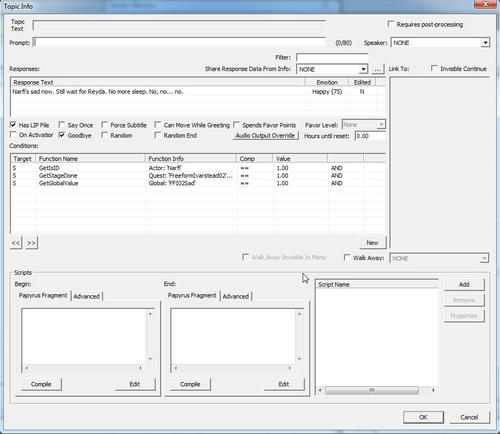The image size is (500, 434).
Task: Switch to Advanced tab under Begin
Action: [87, 296]
